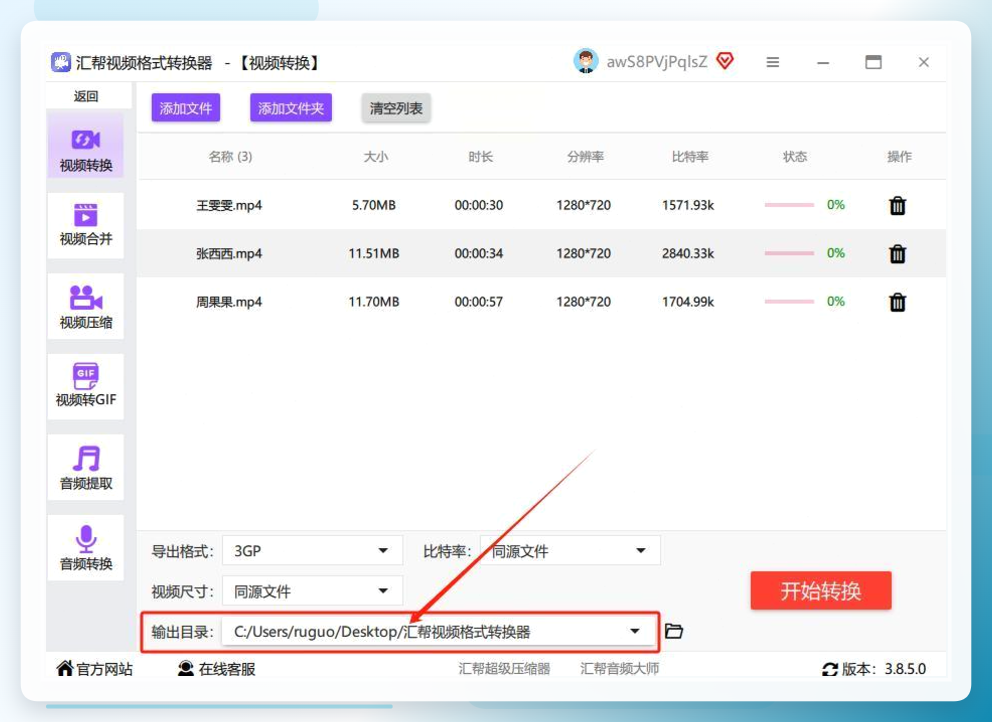Minimize the converter window
The height and width of the screenshot is (722, 992).
[822, 62]
